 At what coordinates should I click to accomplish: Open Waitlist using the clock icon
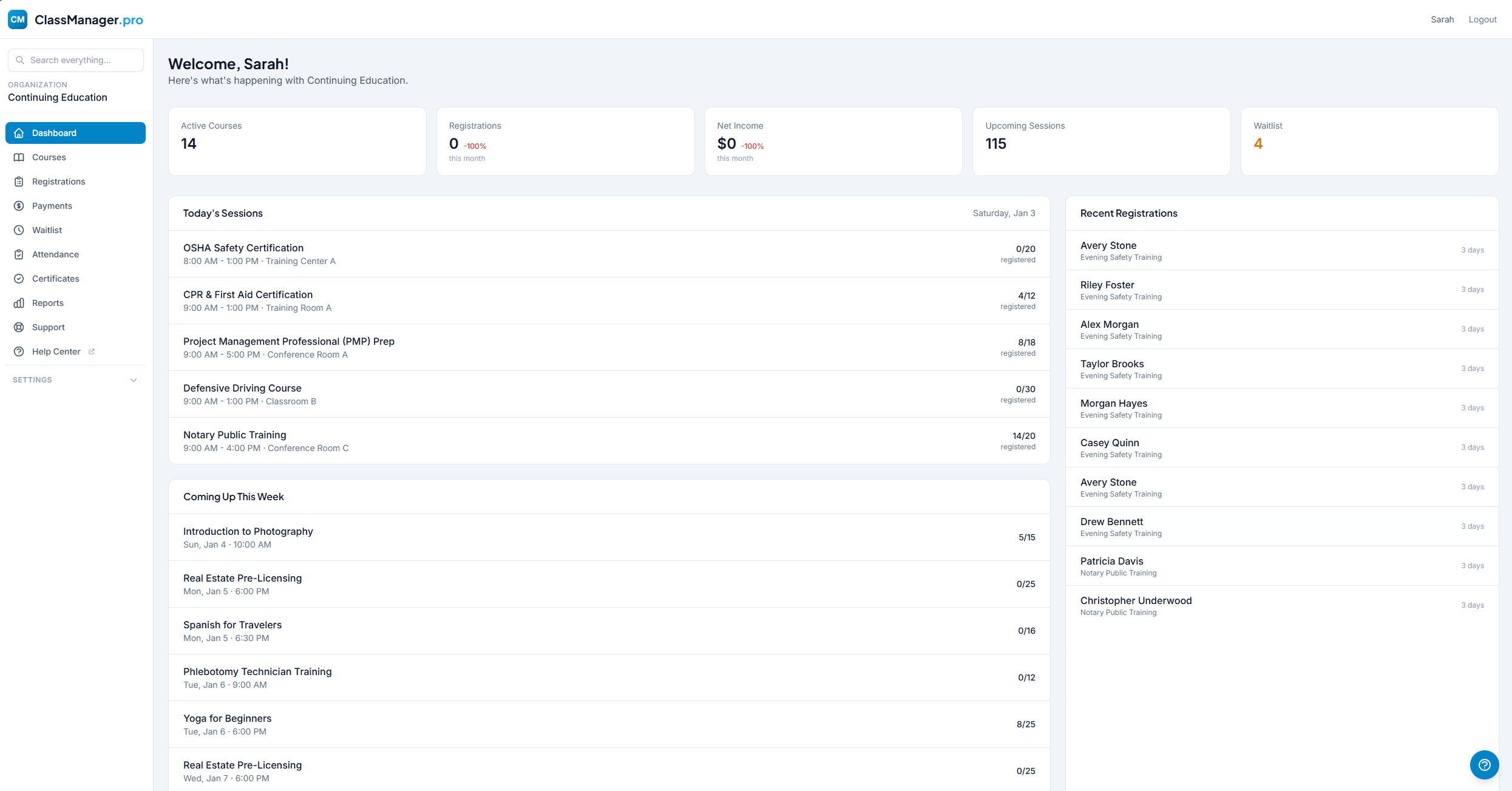click(x=19, y=230)
